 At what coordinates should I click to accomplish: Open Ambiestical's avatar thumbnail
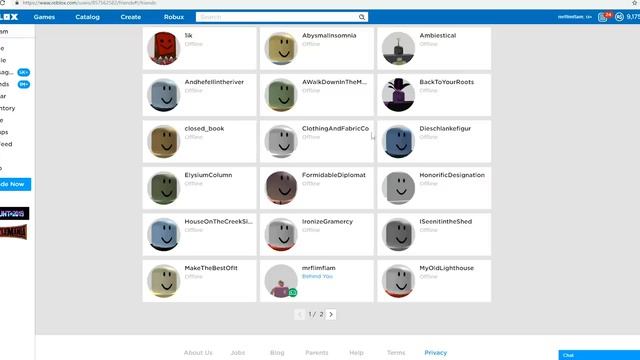pyautogui.click(x=398, y=49)
